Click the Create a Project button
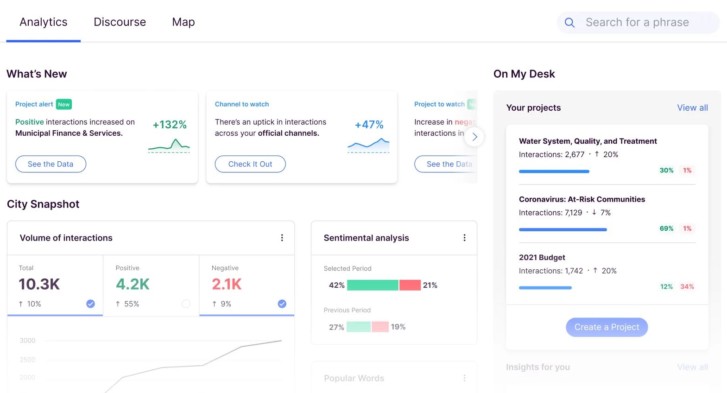Screen dimensions: 727x393 pyautogui.click(x=606, y=327)
